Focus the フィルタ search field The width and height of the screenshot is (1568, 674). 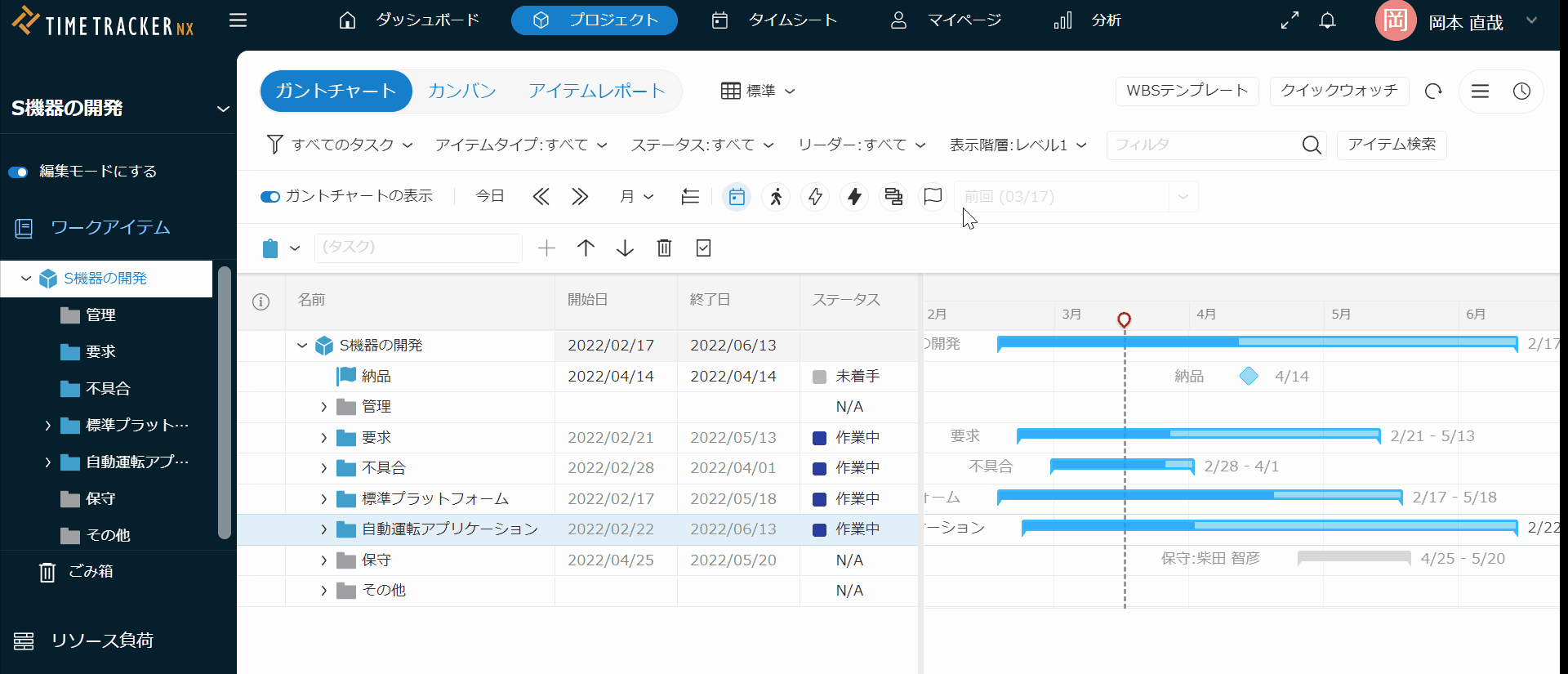pyautogui.click(x=1202, y=145)
